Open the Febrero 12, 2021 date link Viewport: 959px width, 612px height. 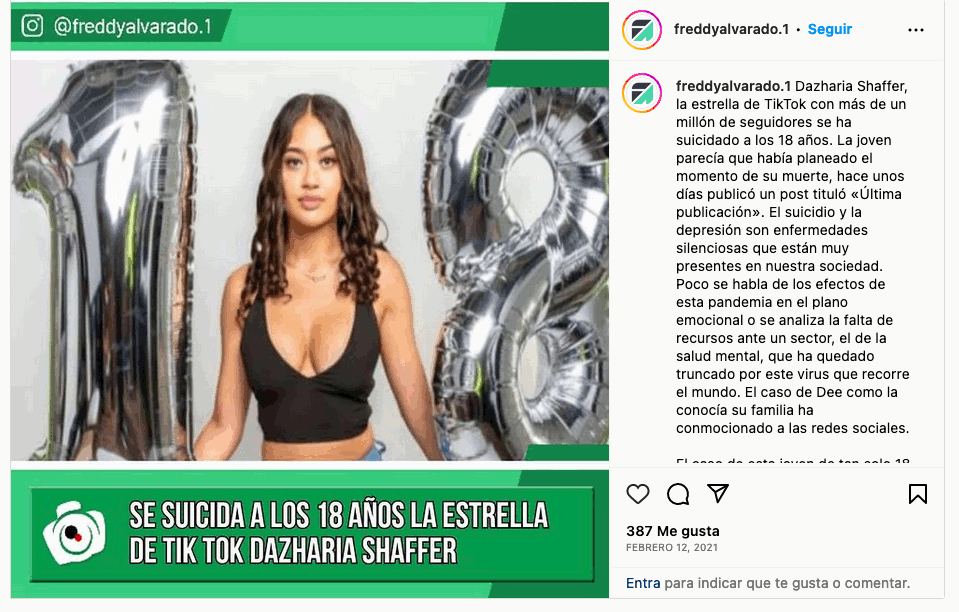(x=672, y=548)
